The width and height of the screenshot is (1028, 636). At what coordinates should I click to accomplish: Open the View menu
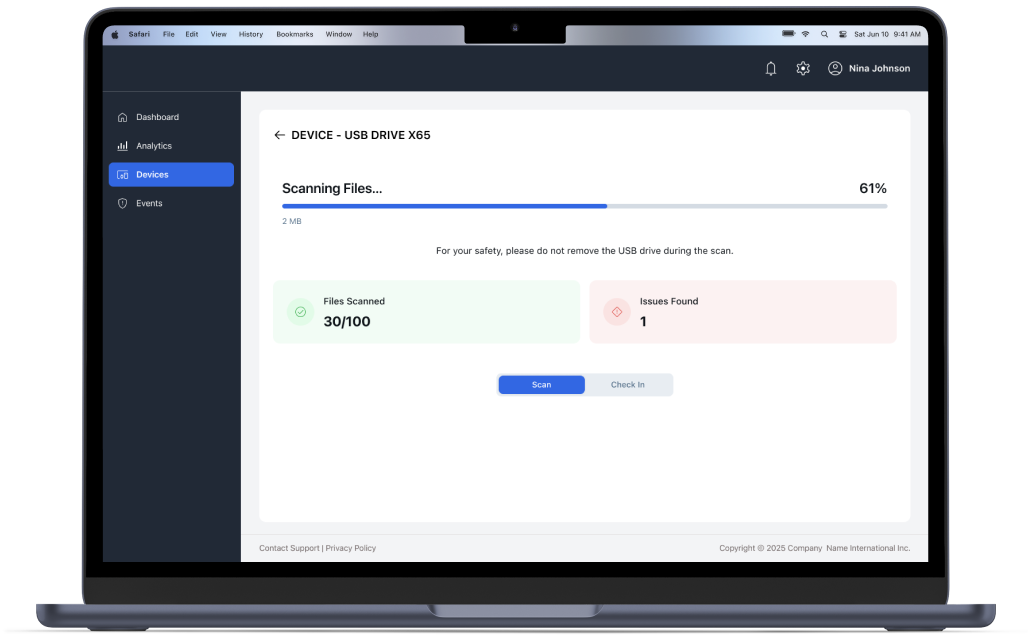click(218, 34)
